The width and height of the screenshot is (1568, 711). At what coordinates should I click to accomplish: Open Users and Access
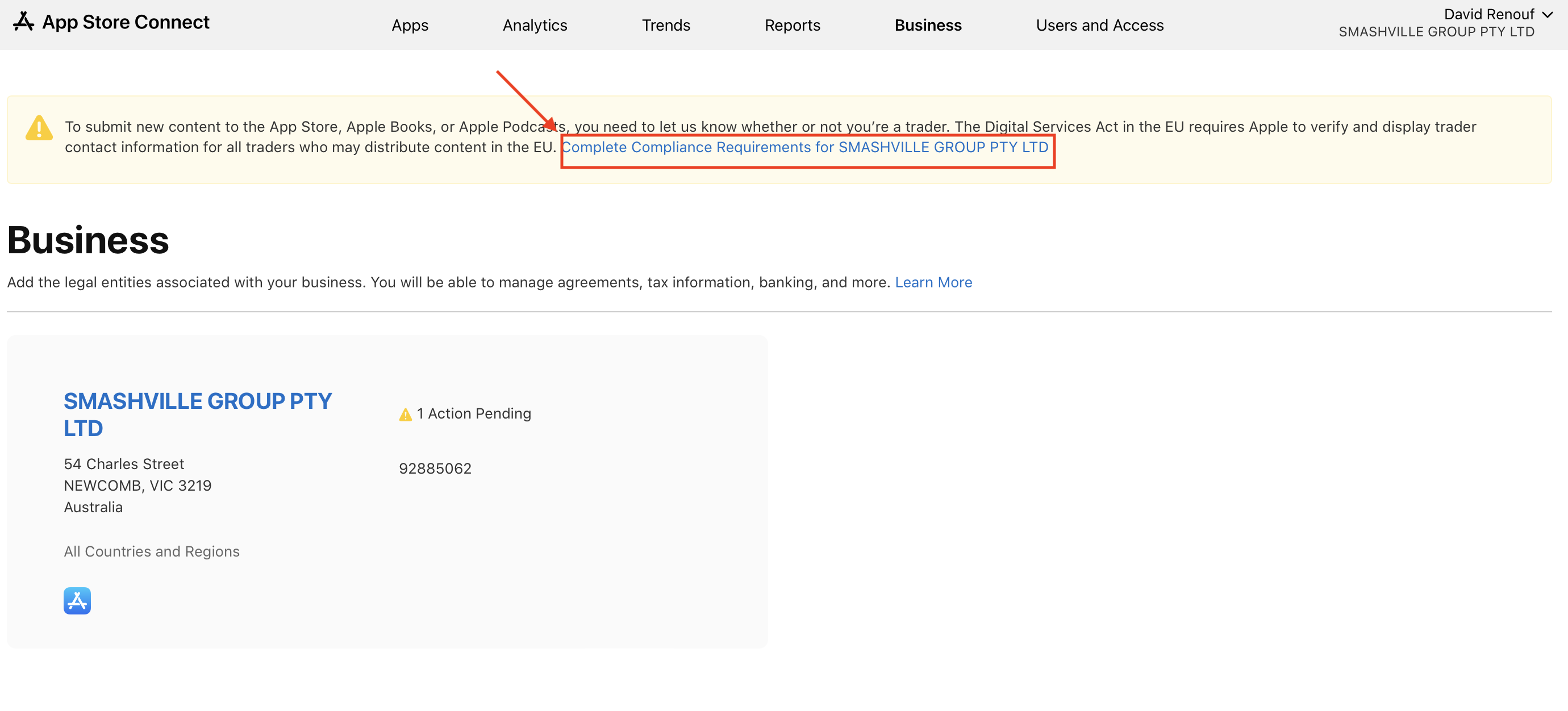[x=1099, y=25]
